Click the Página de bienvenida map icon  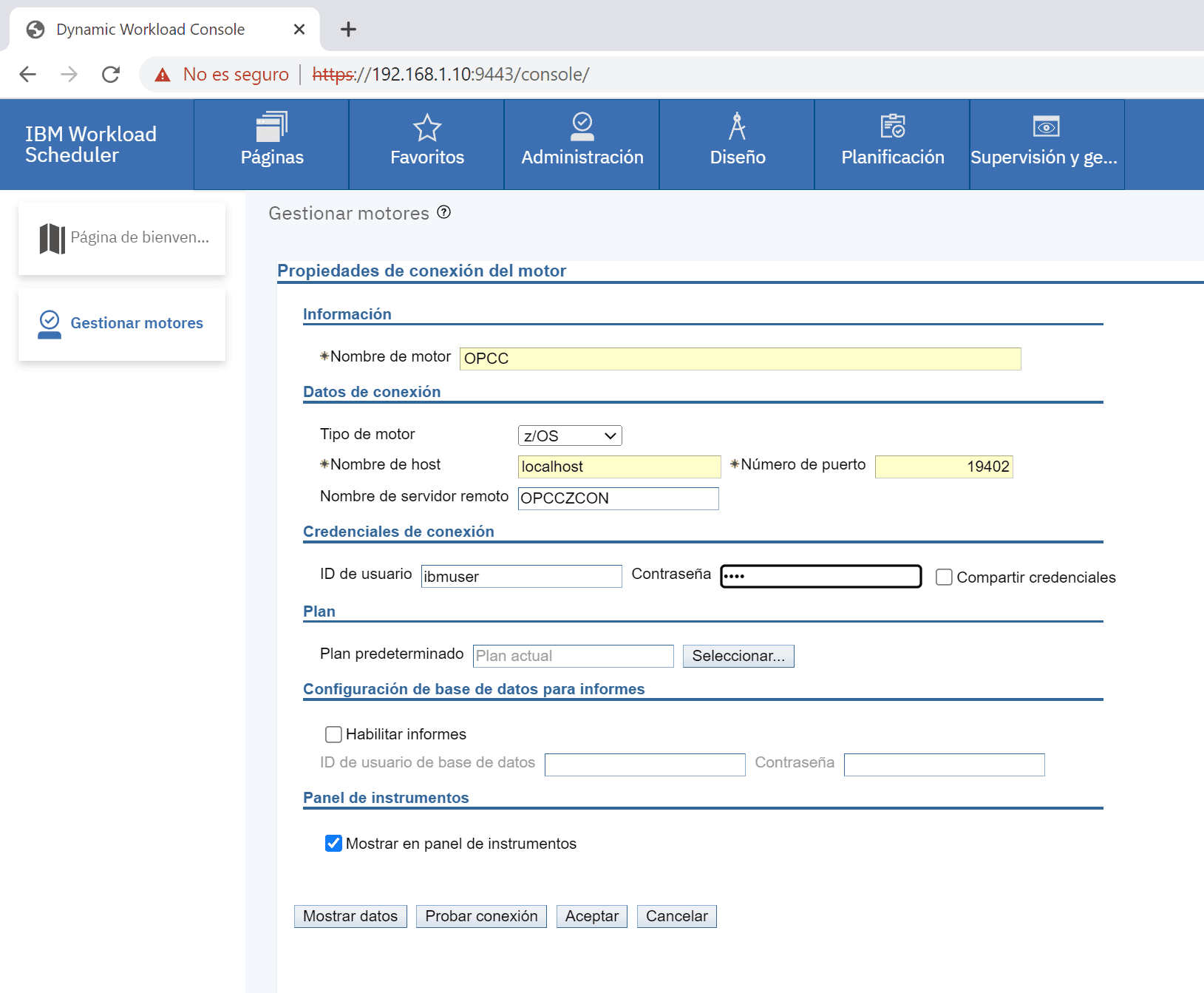52,238
